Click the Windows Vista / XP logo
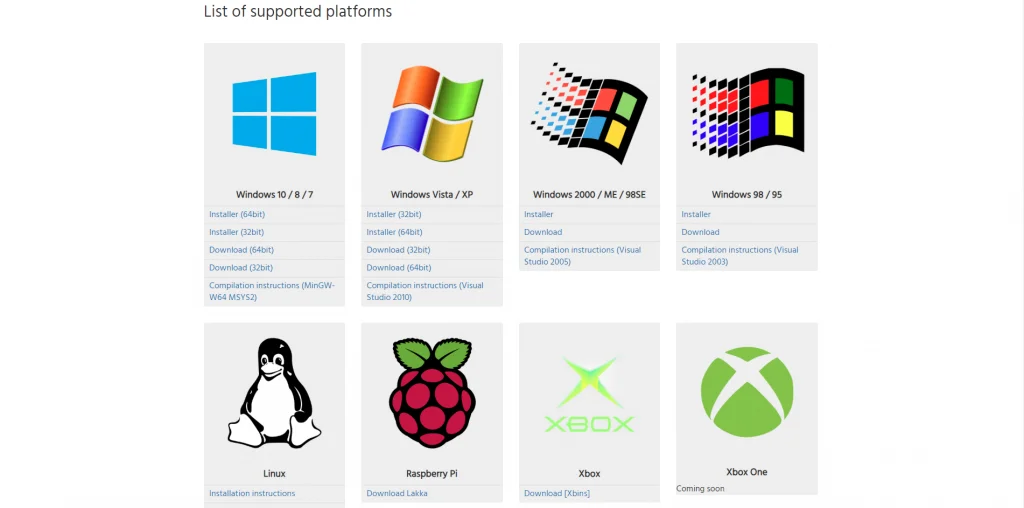Image resolution: width=1024 pixels, height=508 pixels. [x=432, y=114]
